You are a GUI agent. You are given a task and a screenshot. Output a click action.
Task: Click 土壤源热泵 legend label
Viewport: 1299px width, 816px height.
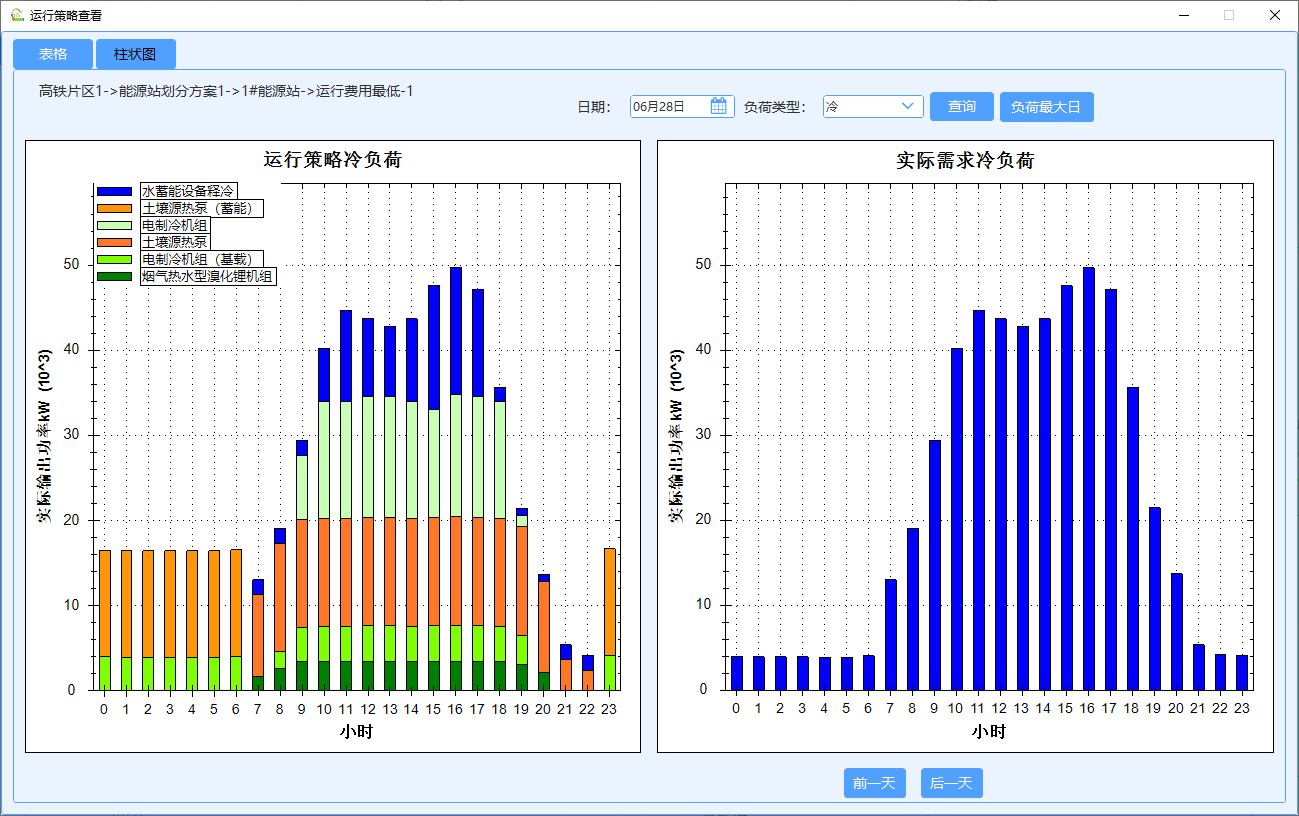(175, 242)
